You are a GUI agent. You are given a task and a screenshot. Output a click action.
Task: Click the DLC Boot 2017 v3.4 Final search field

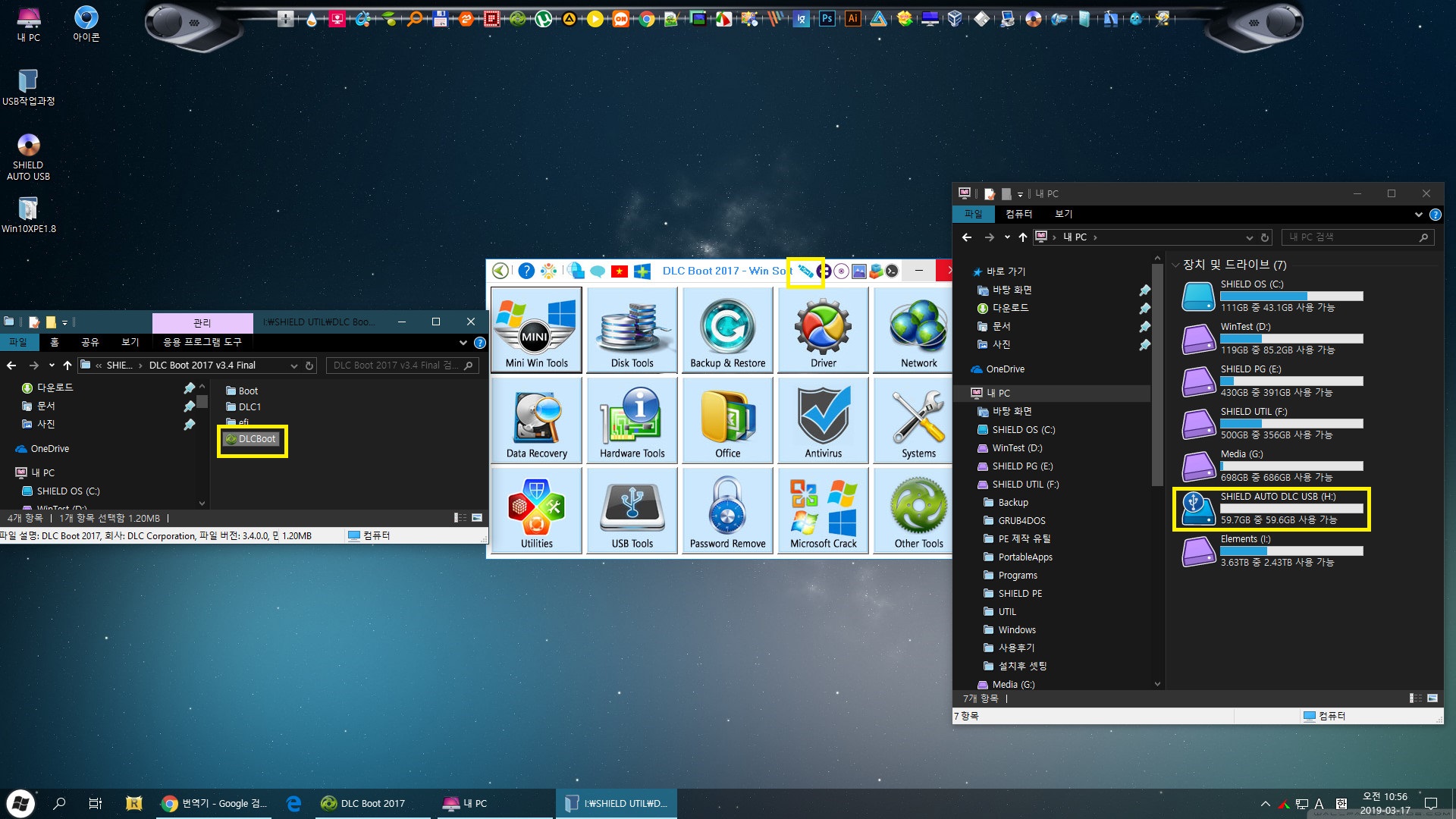click(x=403, y=366)
